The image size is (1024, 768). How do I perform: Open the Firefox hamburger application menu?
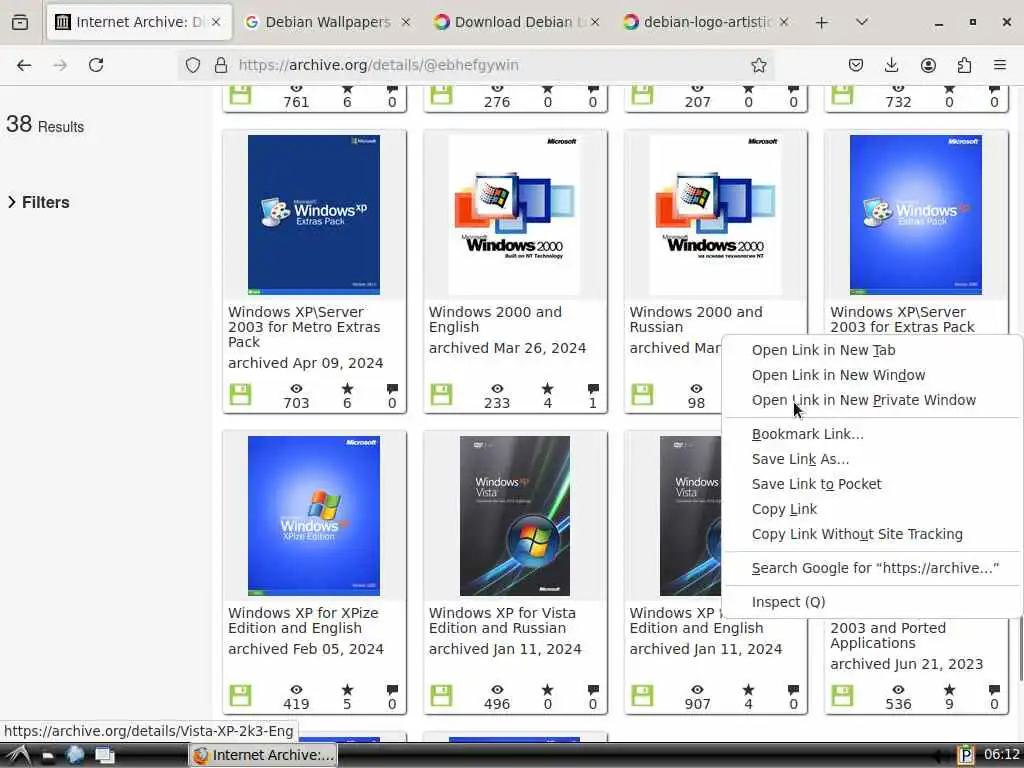click(x=1000, y=65)
